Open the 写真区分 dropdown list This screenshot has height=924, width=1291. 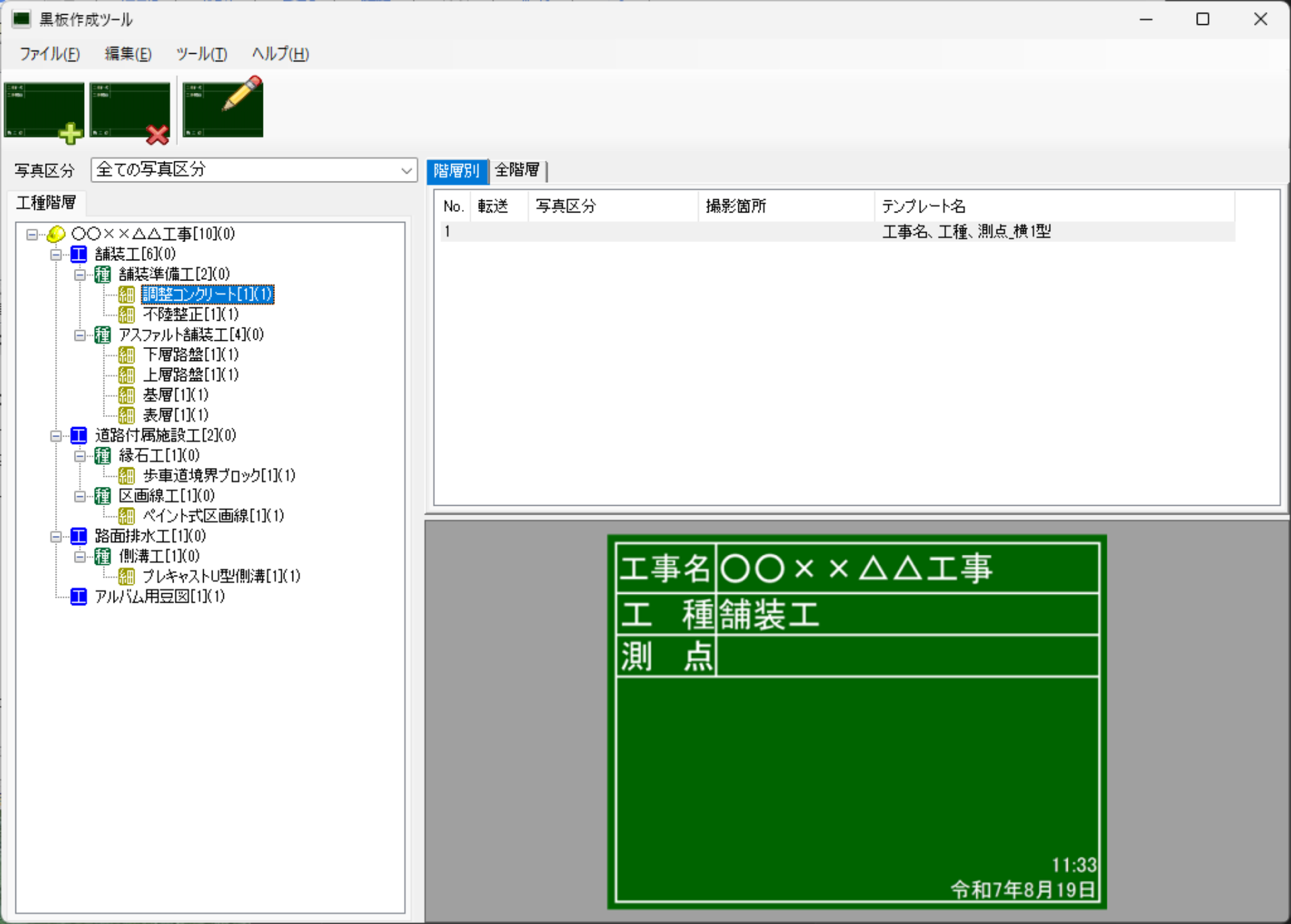coord(405,169)
